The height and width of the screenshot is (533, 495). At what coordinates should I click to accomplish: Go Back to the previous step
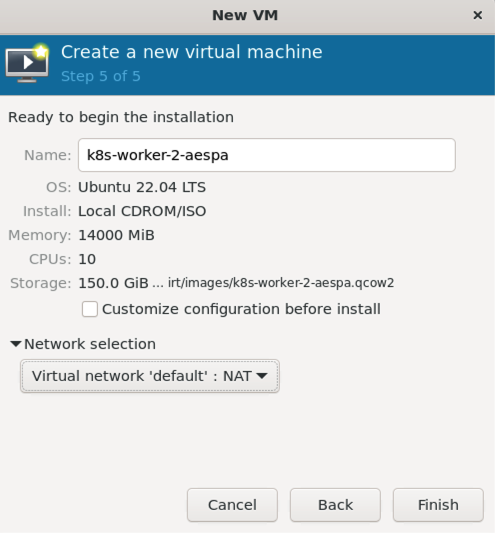click(335, 505)
